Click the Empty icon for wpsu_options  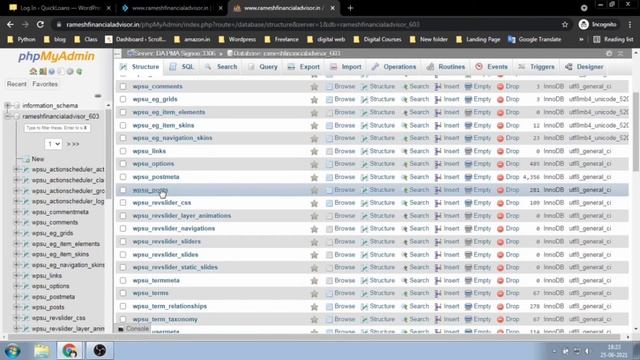(x=468, y=164)
